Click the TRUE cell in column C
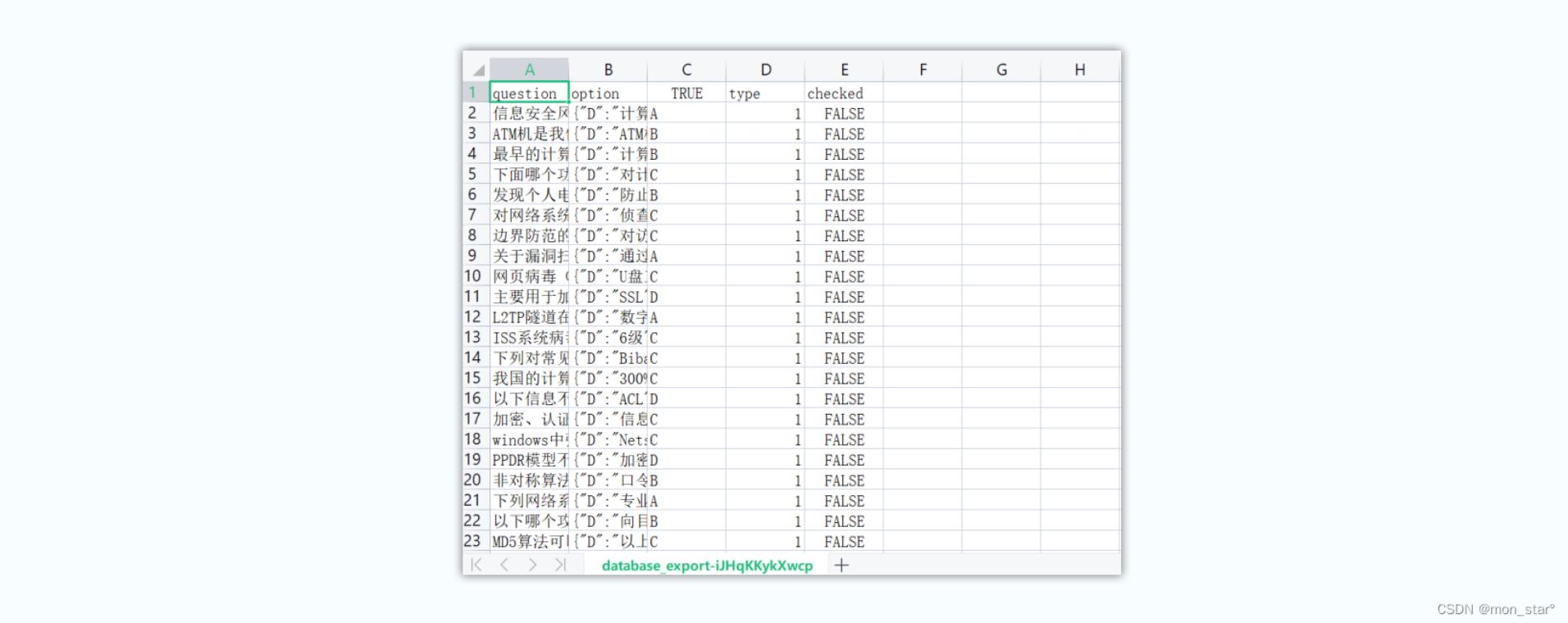 coord(686,93)
